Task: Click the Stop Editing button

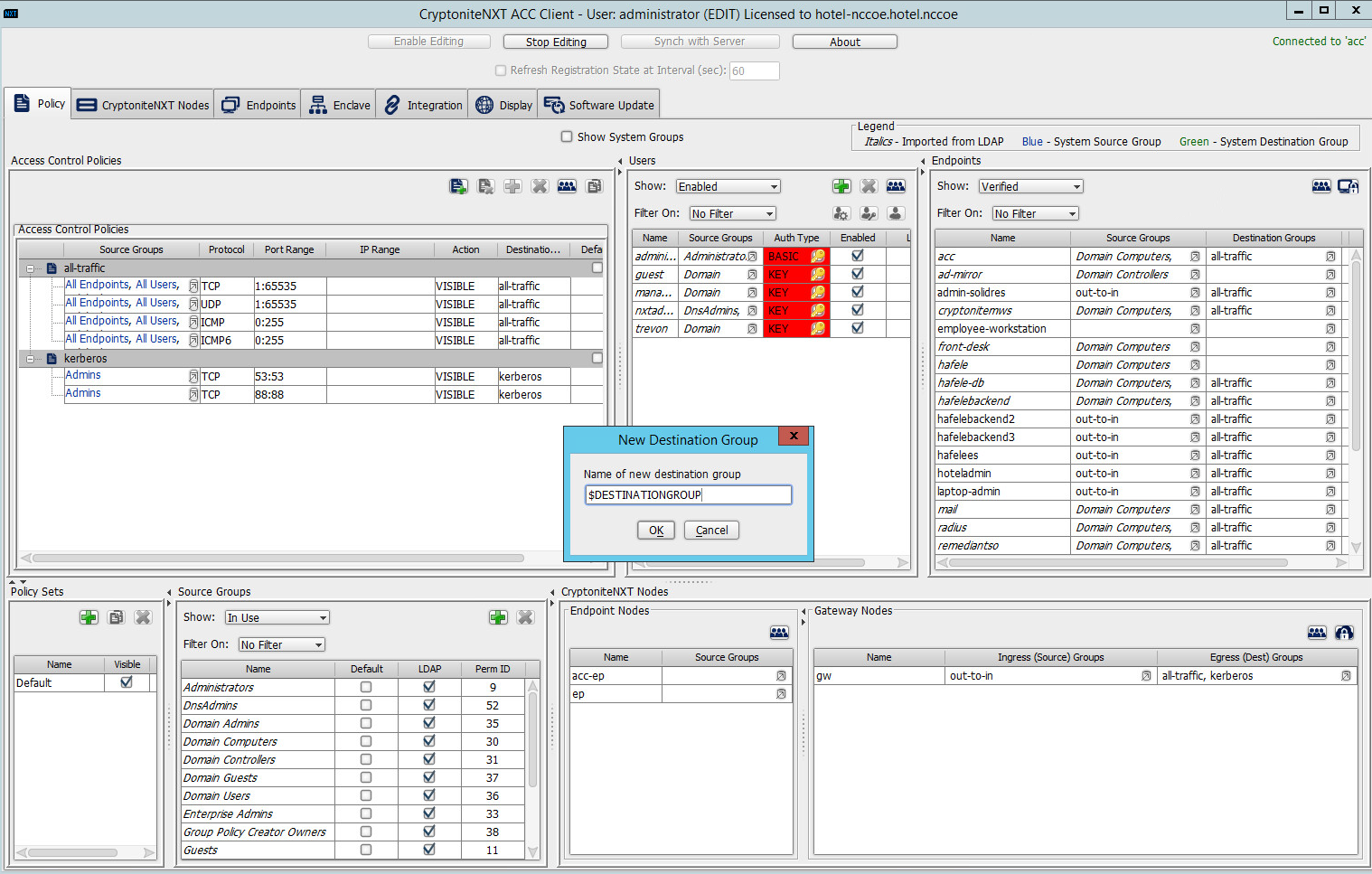Action: tap(556, 42)
